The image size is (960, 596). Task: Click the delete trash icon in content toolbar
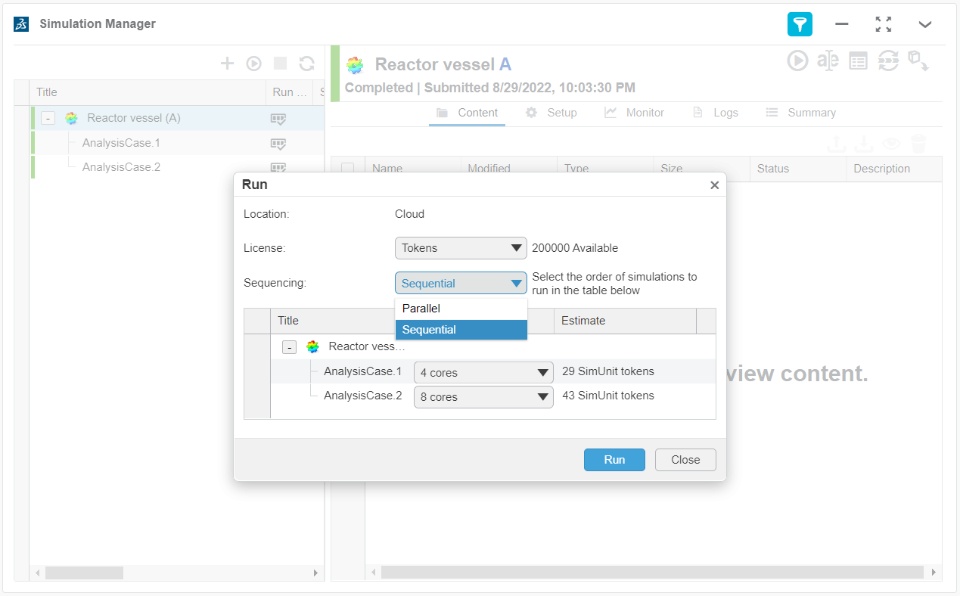pyautogui.click(x=918, y=144)
